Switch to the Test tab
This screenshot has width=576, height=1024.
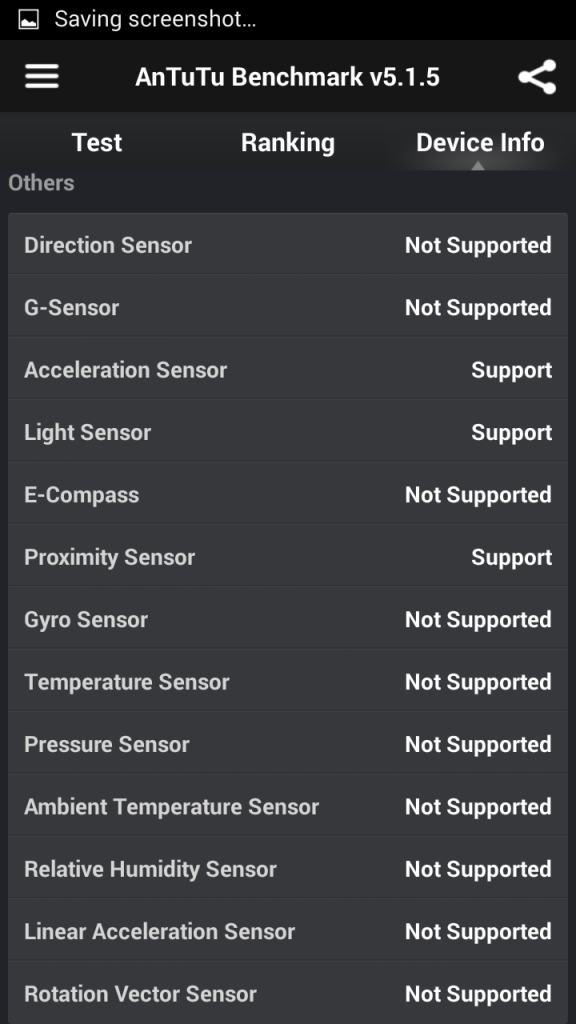pos(97,142)
